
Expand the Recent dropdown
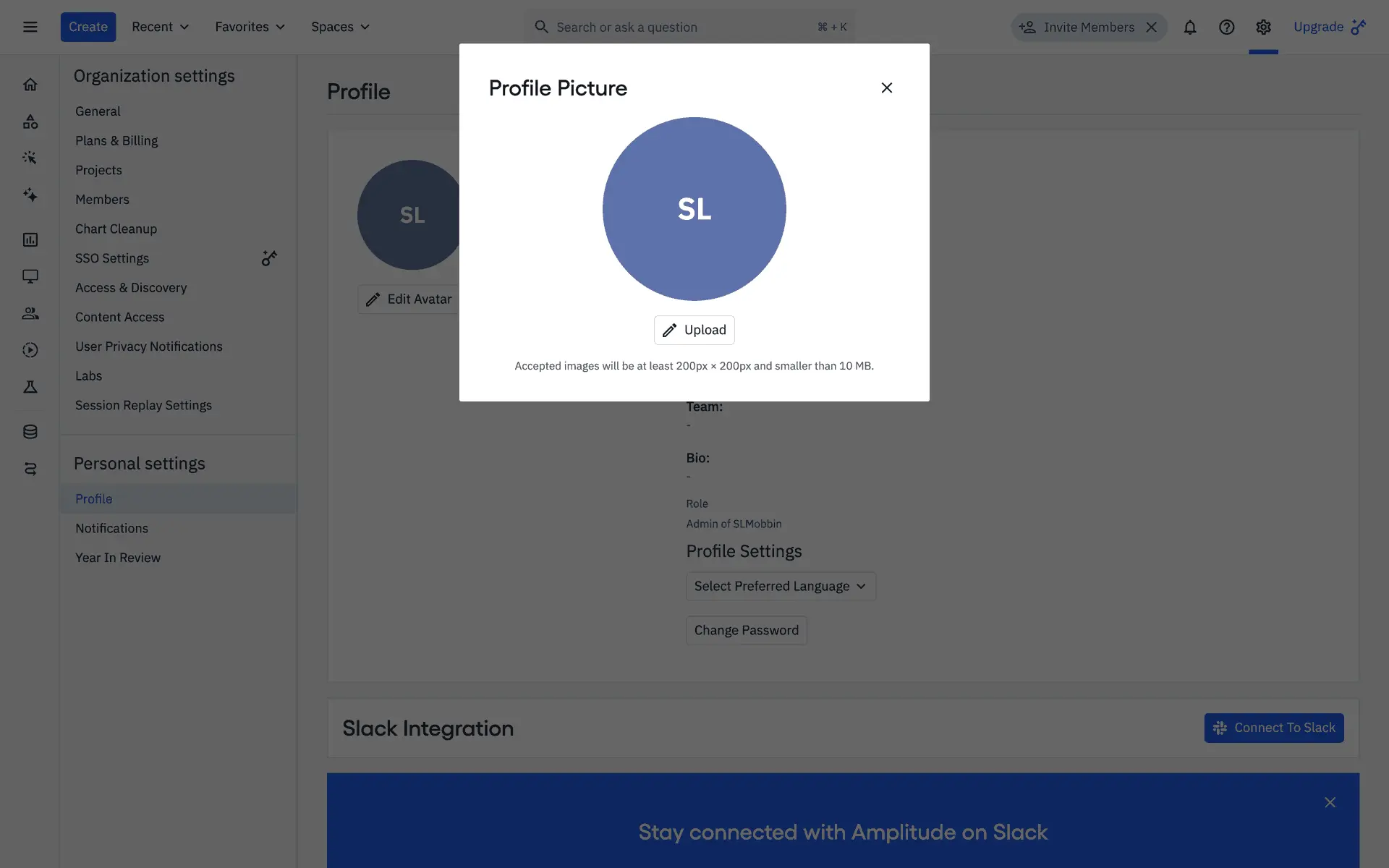click(x=160, y=27)
